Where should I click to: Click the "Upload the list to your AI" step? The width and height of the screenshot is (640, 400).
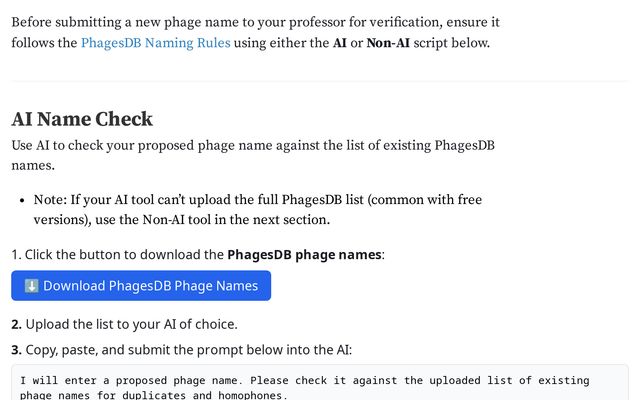pyautogui.click(x=131, y=324)
